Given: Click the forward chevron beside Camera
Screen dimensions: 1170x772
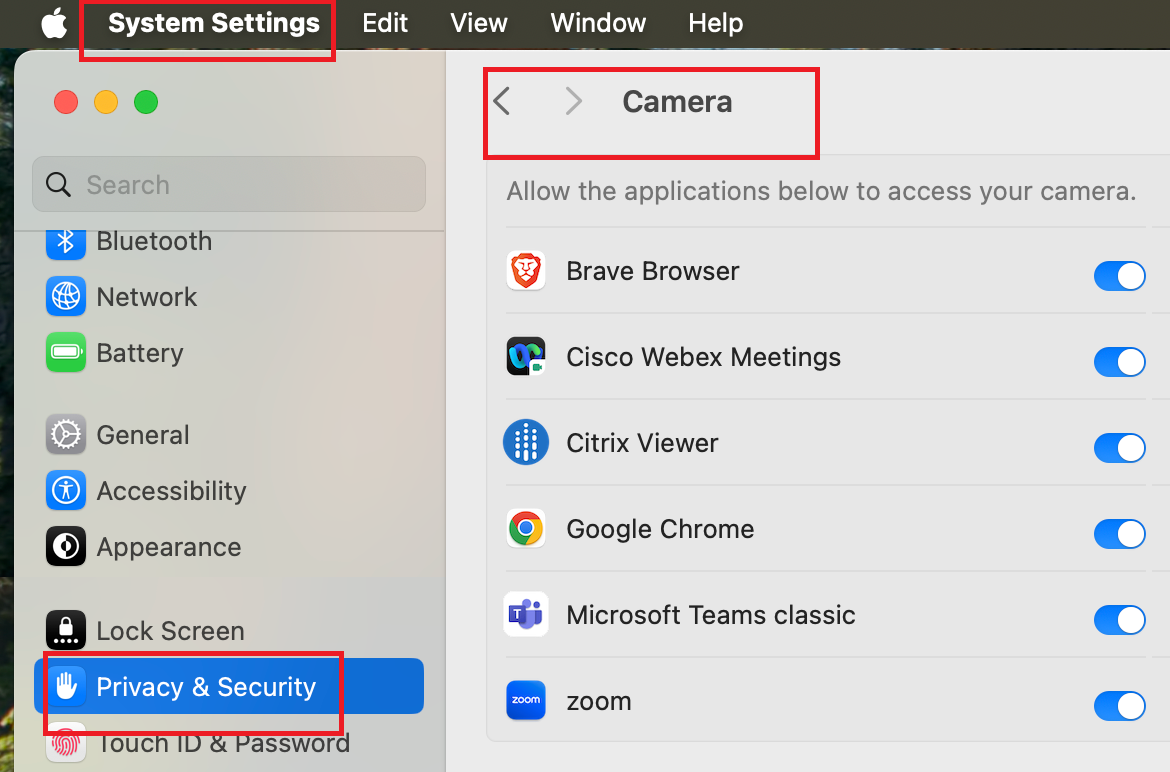Looking at the screenshot, I should coord(573,101).
